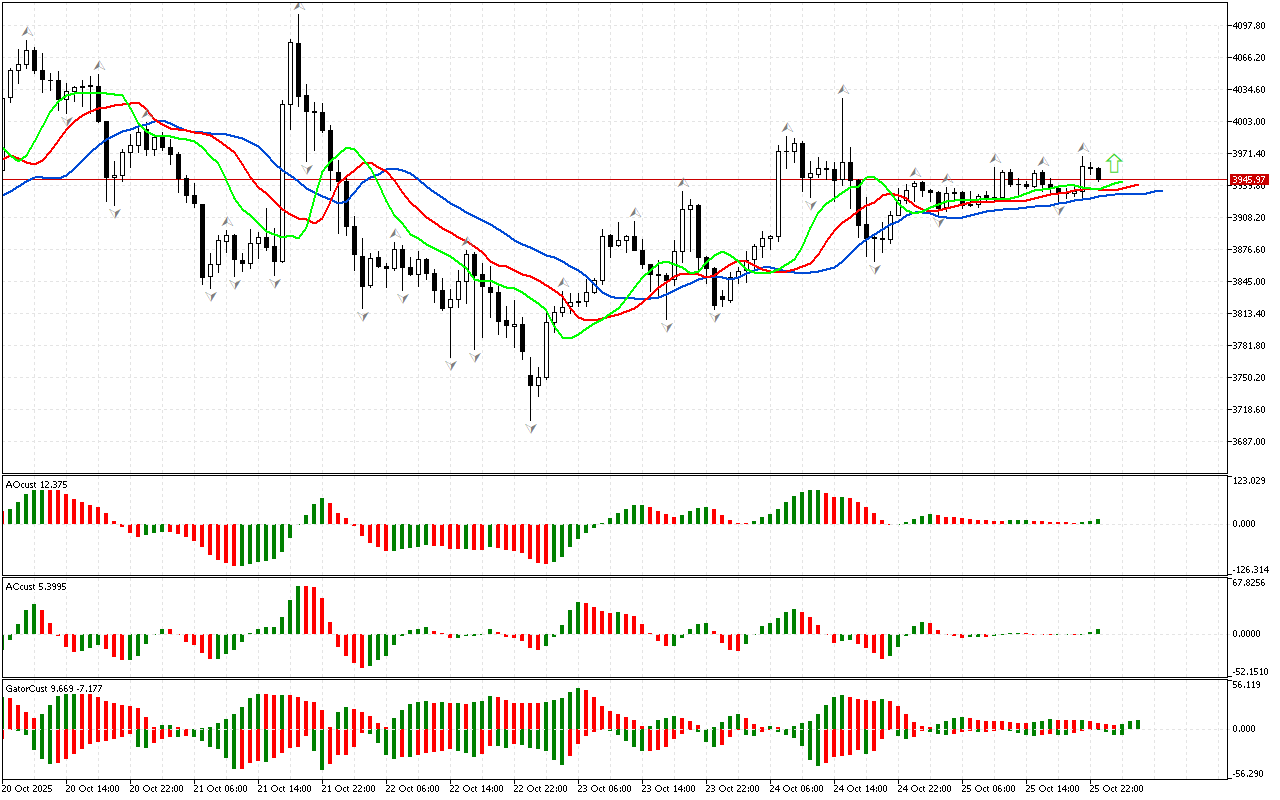The height and width of the screenshot is (800, 1280).
Task: Click the current price tag 3945.97
Action: click(1249, 180)
